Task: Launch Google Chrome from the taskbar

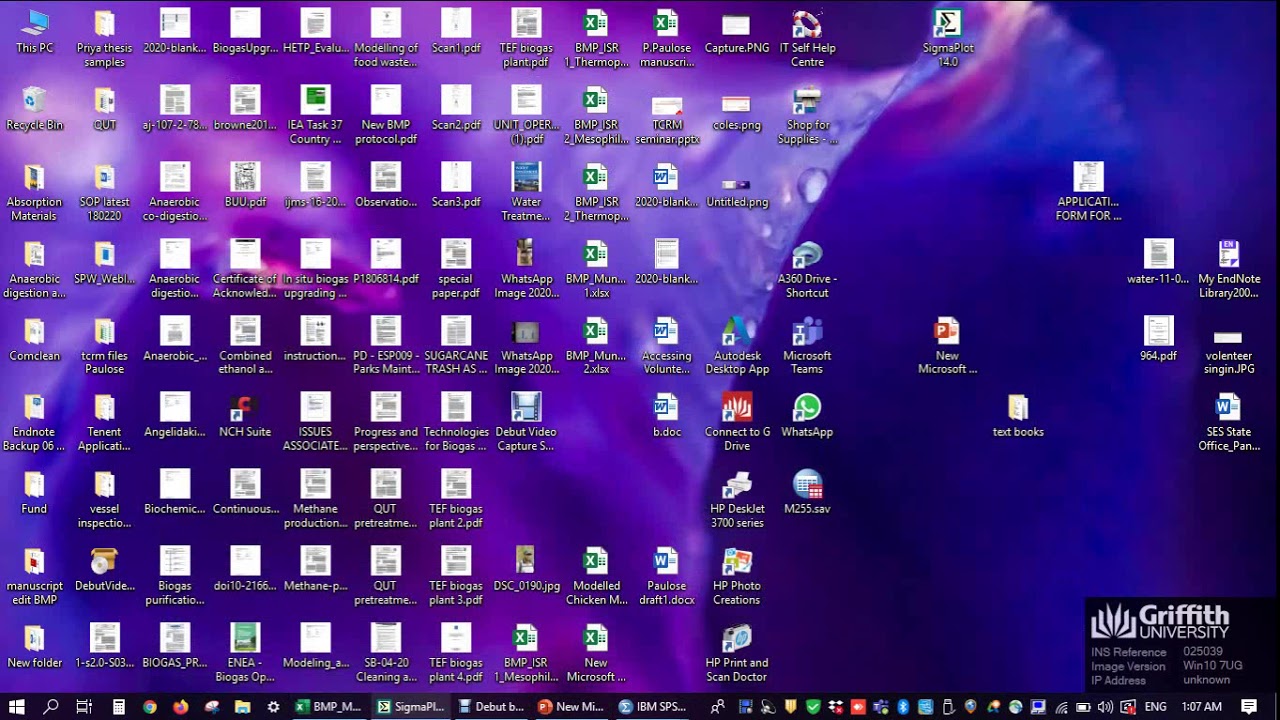Action: 150,706
